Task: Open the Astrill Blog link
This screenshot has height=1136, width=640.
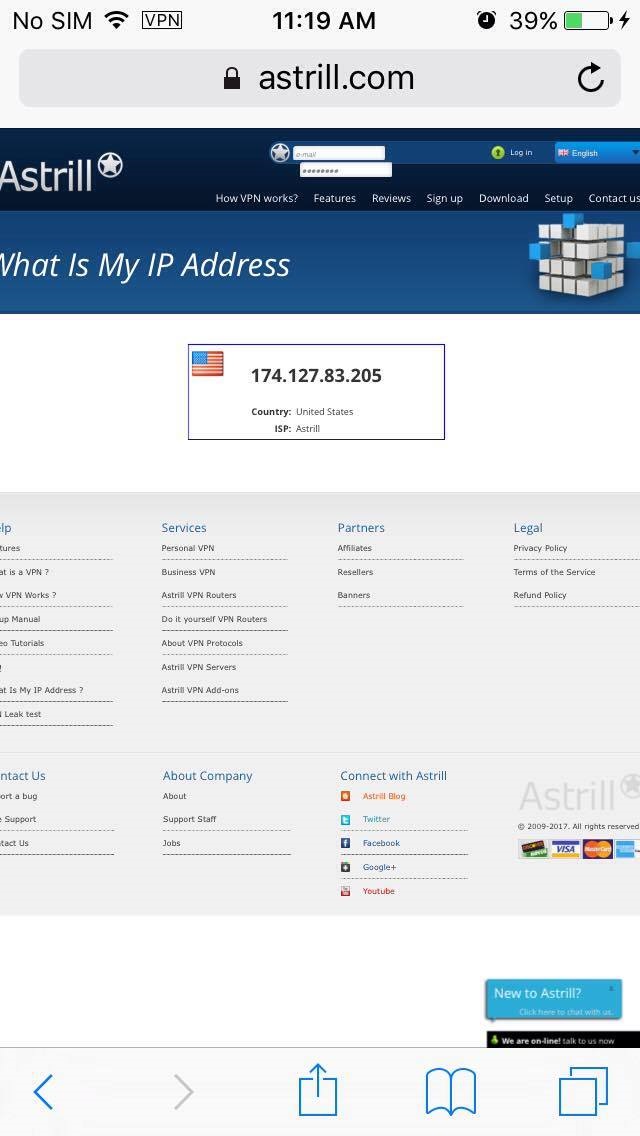Action: point(384,796)
